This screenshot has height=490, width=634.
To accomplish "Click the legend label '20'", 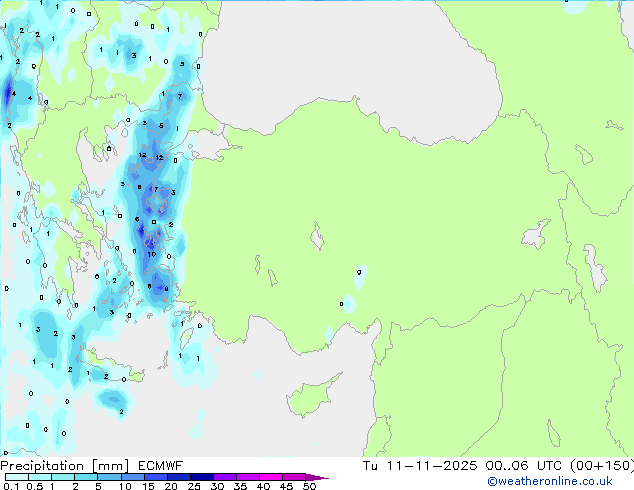I will (171, 486).
